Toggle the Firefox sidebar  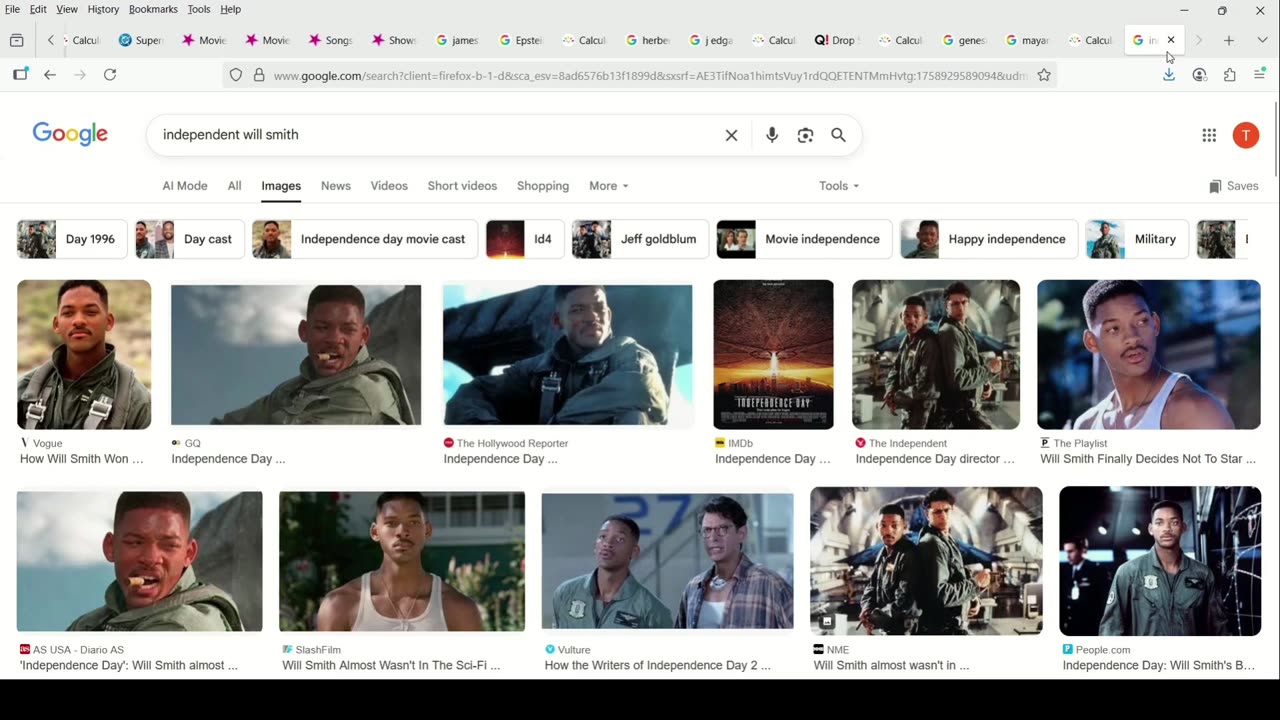(20, 75)
